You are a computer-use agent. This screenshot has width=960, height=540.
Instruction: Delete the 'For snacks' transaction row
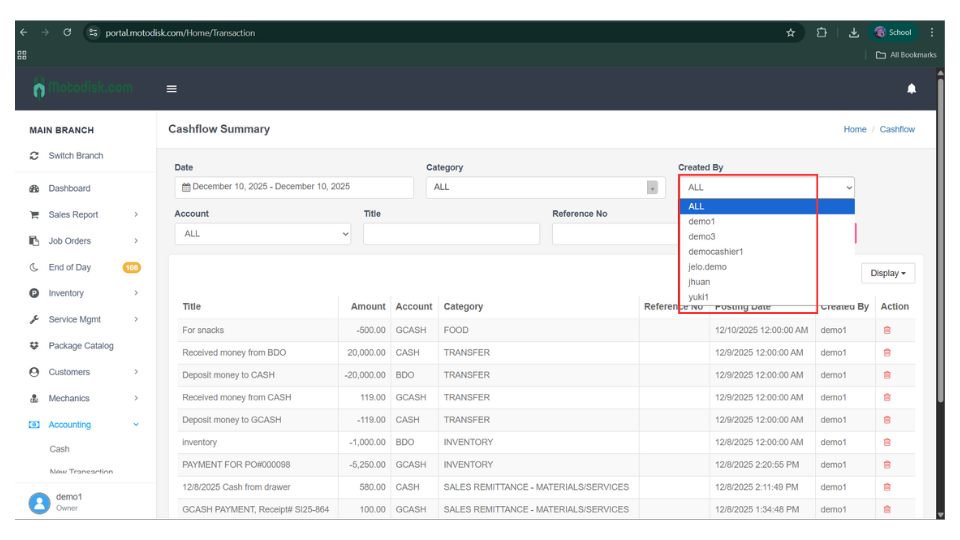[x=887, y=330]
